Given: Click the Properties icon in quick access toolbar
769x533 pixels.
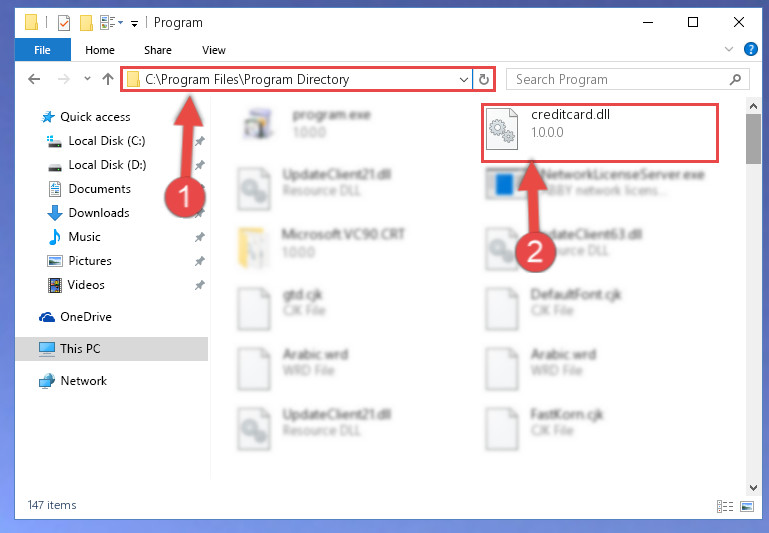Looking at the screenshot, I should pyautogui.click(x=64, y=23).
